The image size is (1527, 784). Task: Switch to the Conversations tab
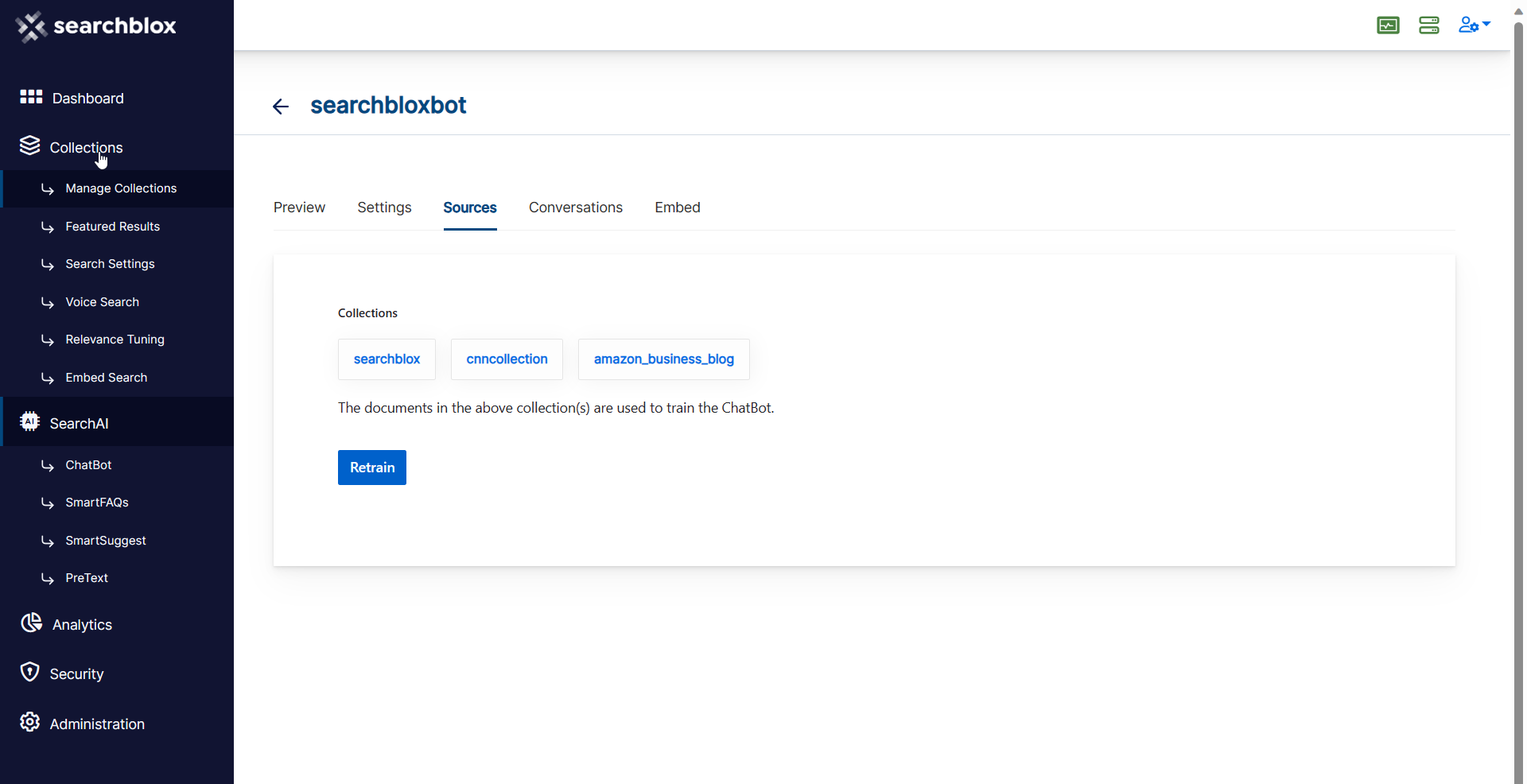point(576,208)
